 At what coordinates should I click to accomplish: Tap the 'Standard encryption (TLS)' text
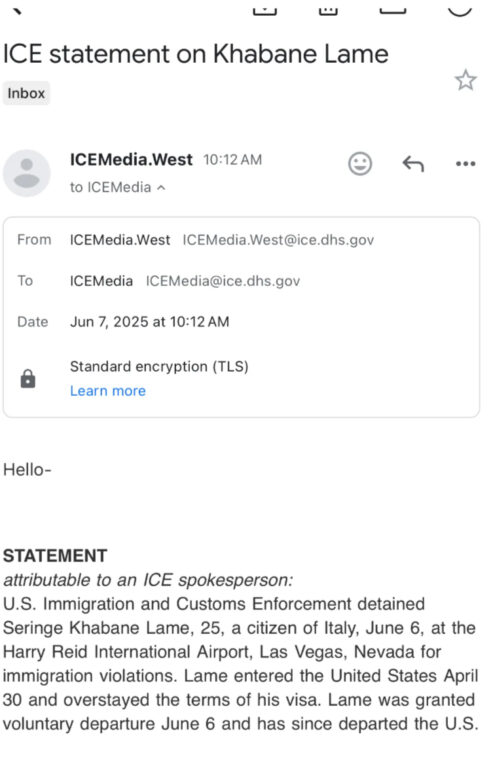(159, 366)
